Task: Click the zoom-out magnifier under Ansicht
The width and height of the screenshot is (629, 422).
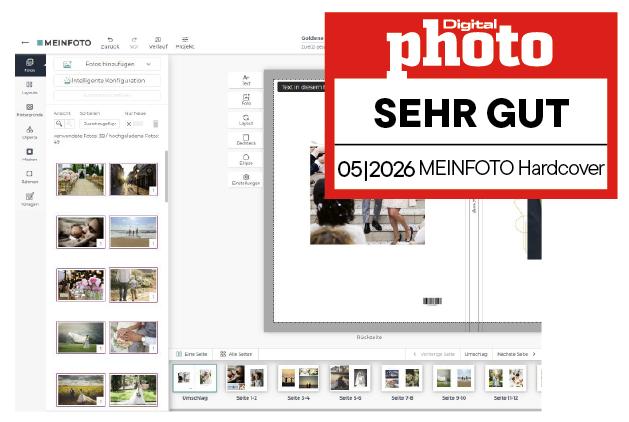Action: coord(69,124)
